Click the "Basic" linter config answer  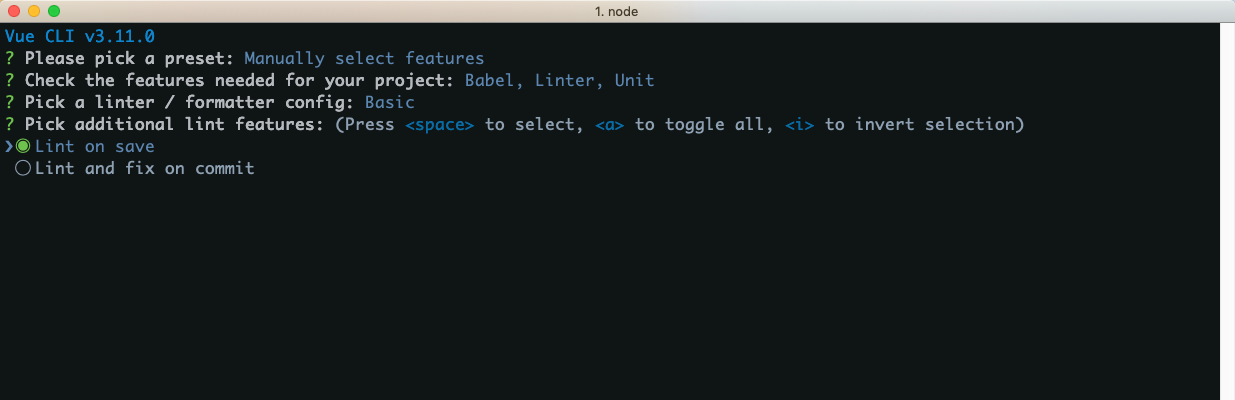389,102
